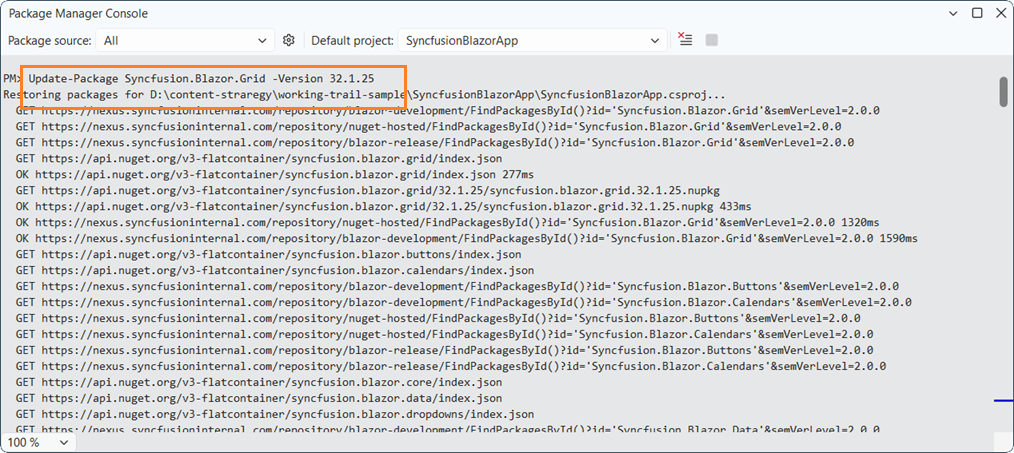Image resolution: width=1014 pixels, height=453 pixels.
Task: Open the 100 % zoom level dropdown
Action: (38, 443)
